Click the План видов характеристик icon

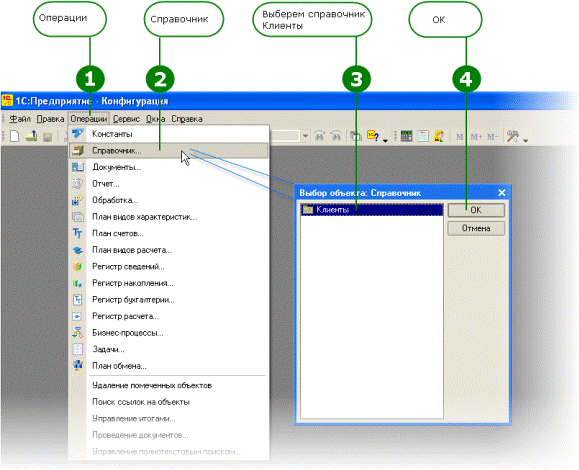78,217
